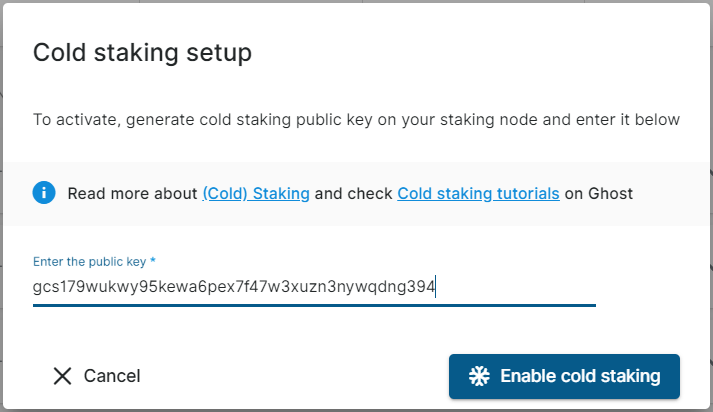Click the 'To activate, generate' instruction text
The height and width of the screenshot is (412, 713).
pyautogui.click(x=120, y=120)
